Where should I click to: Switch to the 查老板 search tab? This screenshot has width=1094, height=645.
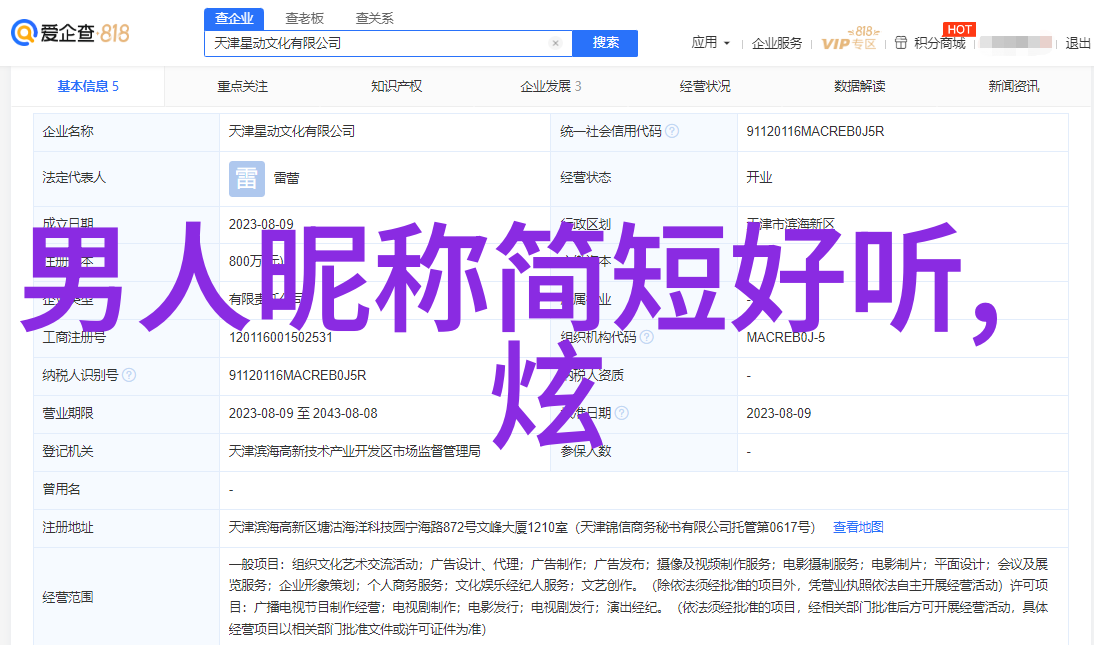[304, 19]
